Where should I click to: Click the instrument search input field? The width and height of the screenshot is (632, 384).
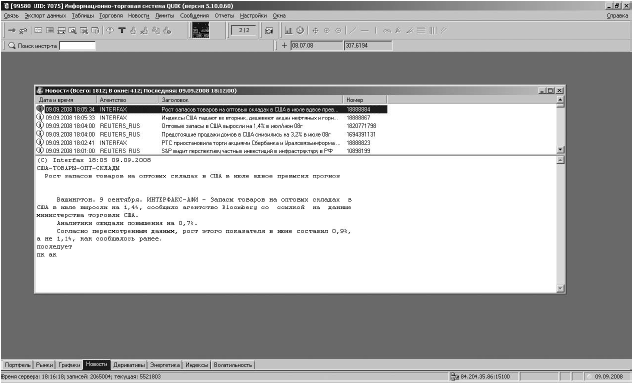pyautogui.click(x=77, y=46)
